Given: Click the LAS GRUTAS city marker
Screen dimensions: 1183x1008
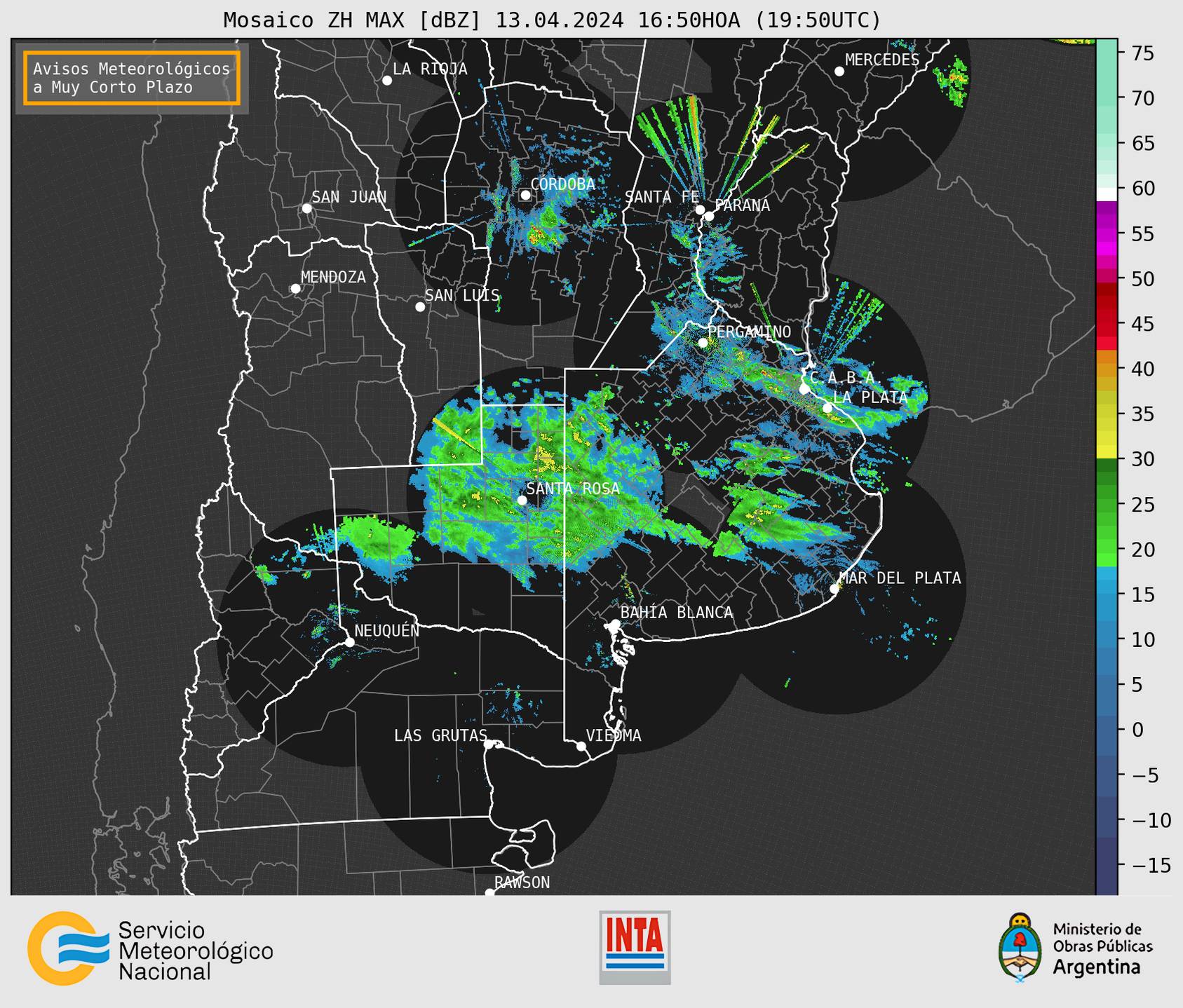Looking at the screenshot, I should (x=489, y=744).
